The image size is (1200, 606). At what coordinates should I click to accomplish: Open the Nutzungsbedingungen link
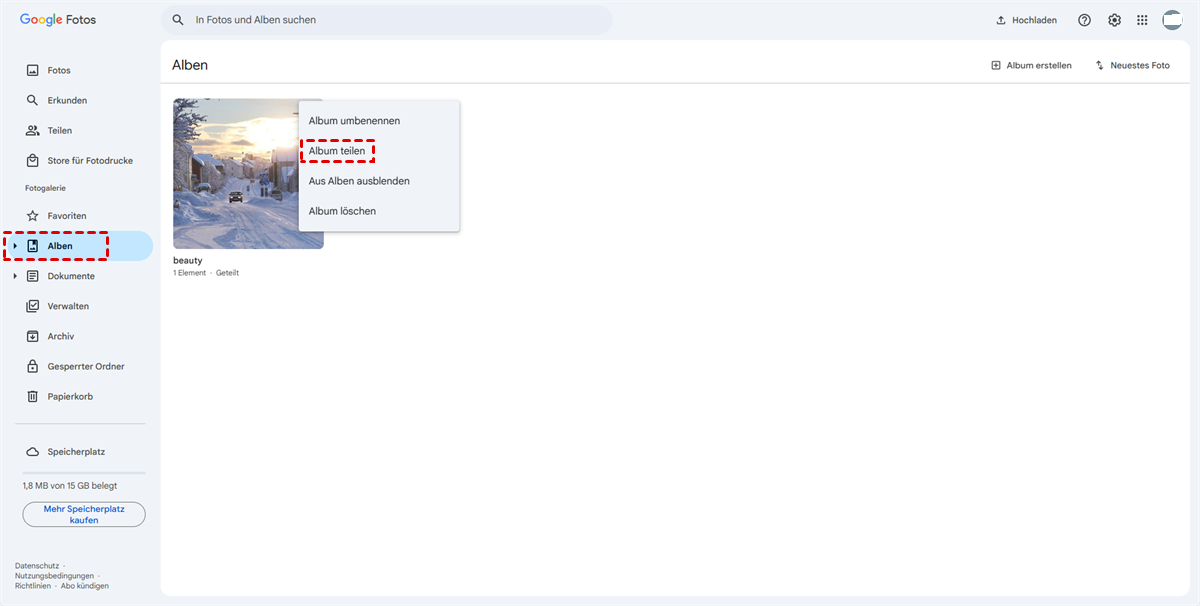click(54, 576)
